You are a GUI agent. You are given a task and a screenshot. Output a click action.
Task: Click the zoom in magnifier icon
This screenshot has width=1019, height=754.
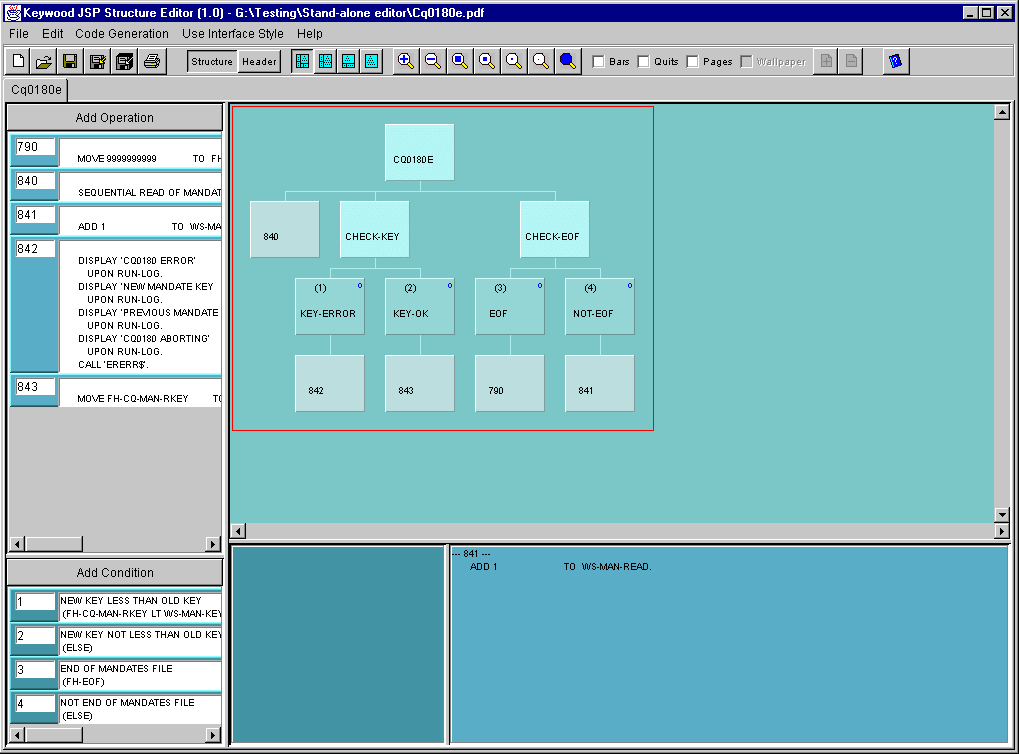click(x=405, y=61)
